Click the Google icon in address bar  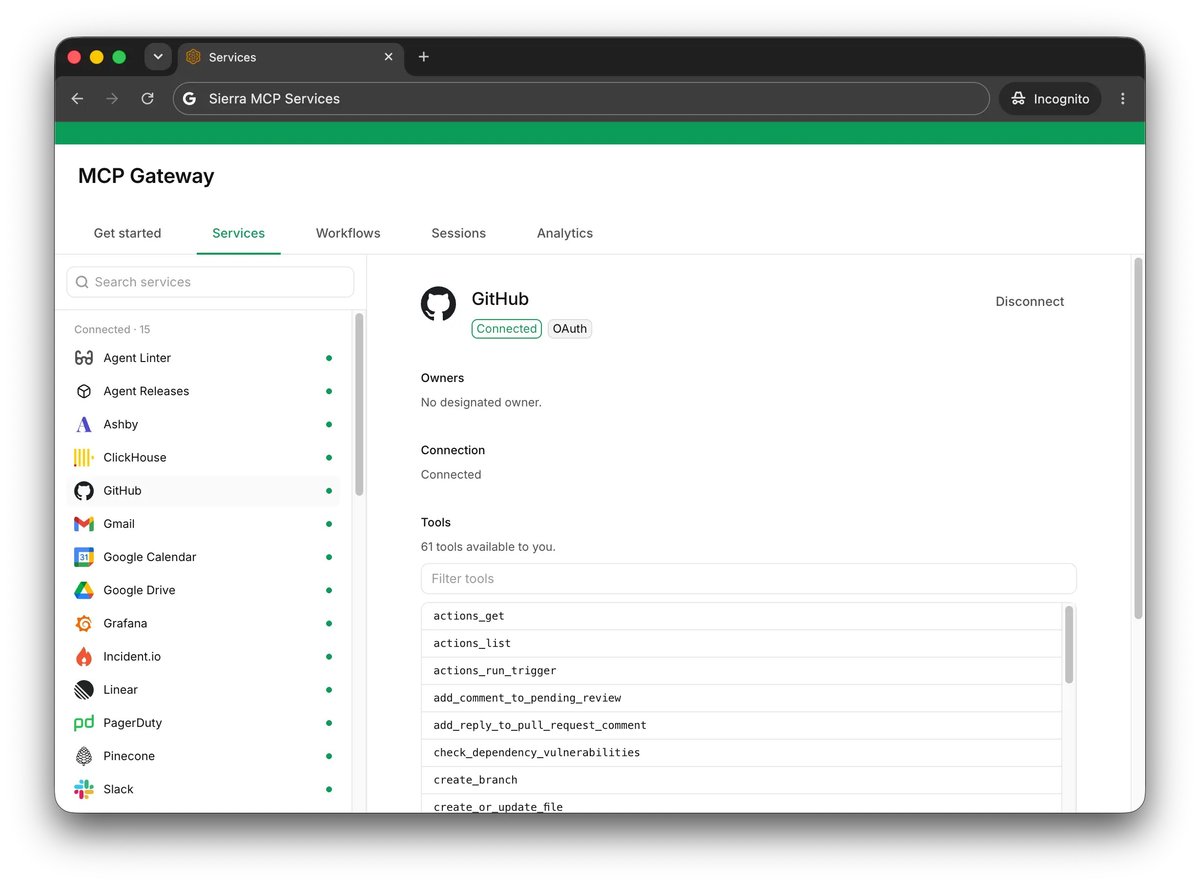(189, 99)
